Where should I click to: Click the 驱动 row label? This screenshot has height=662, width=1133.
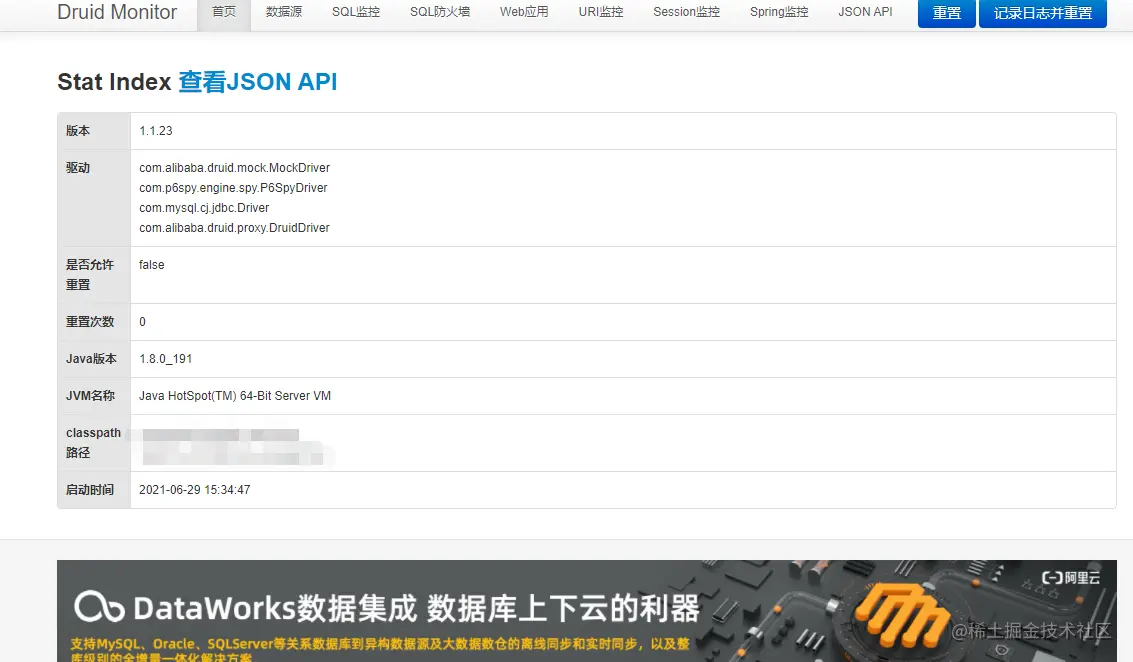click(78, 168)
